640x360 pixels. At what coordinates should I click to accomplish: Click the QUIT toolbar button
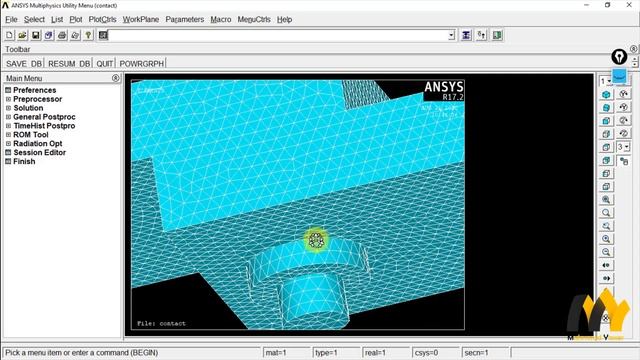(104, 64)
